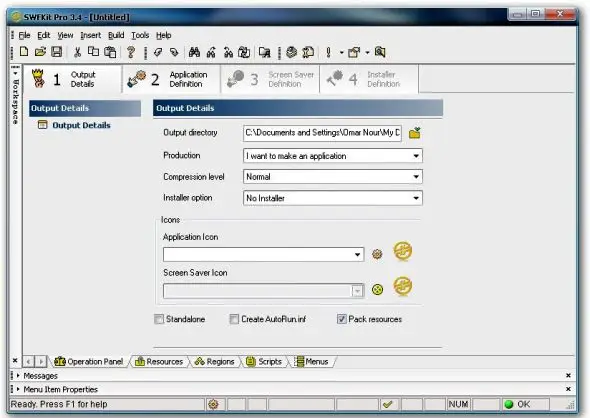590x418 pixels.
Task: Close the Messages panel
Action: (x=568, y=375)
